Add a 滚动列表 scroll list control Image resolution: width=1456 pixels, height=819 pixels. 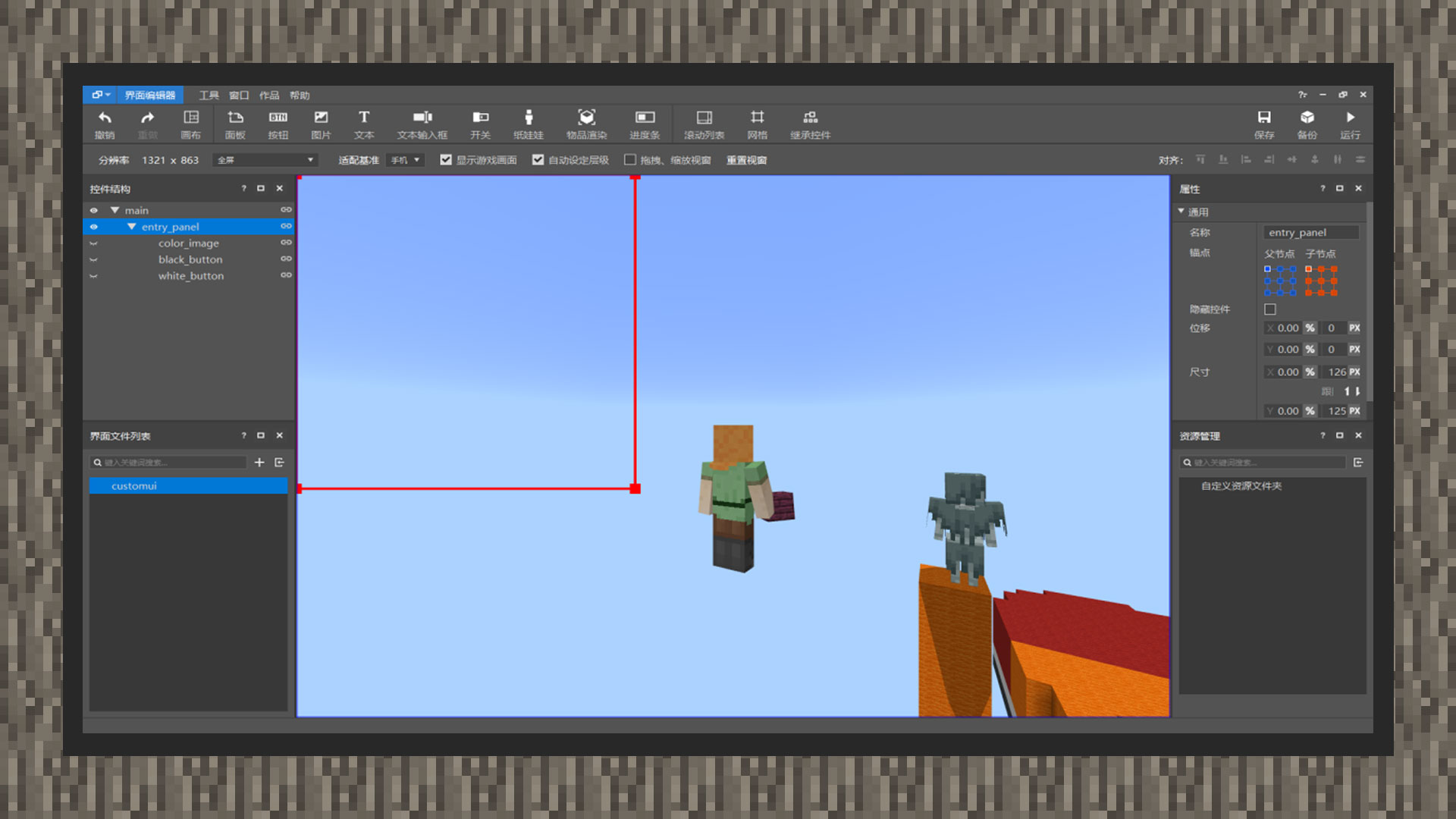[x=704, y=124]
